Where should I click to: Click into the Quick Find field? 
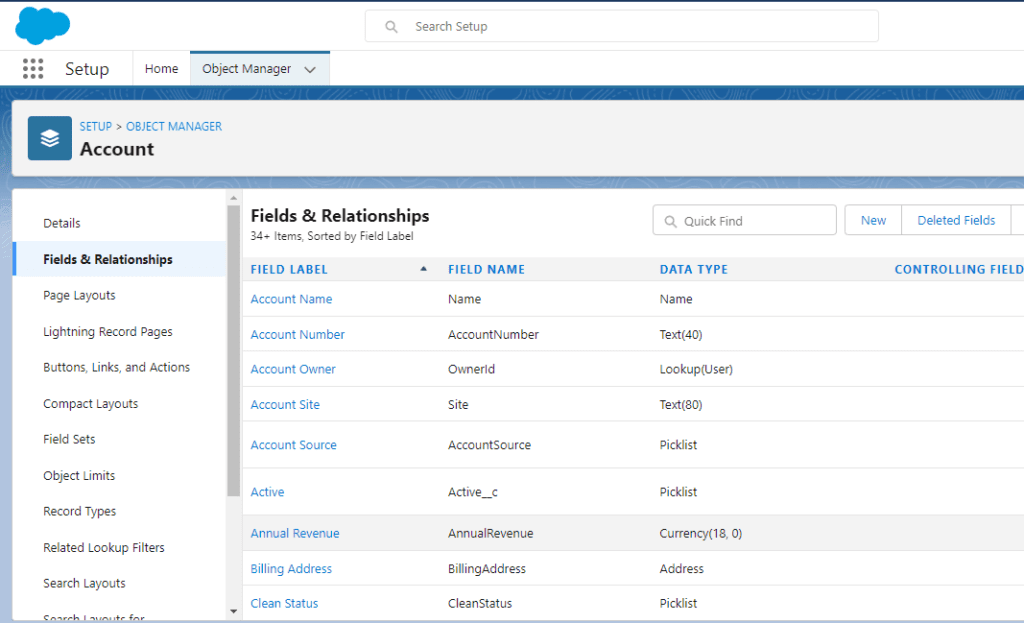(x=744, y=220)
